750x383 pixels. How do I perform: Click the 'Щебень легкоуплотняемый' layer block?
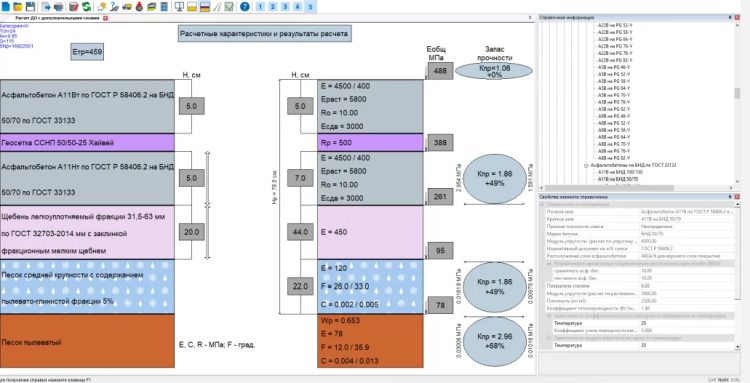point(87,233)
